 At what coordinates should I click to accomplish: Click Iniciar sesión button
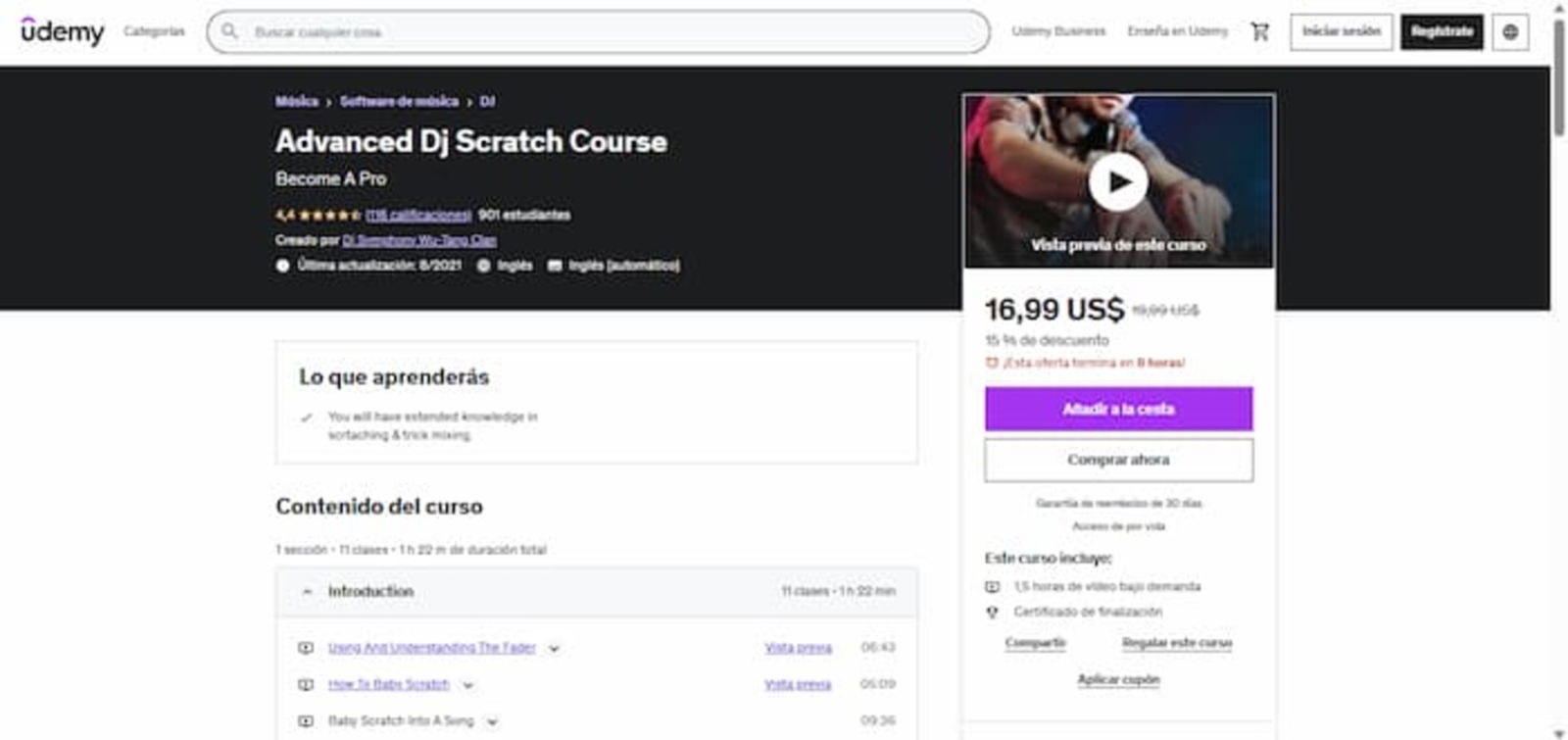pyautogui.click(x=1341, y=31)
